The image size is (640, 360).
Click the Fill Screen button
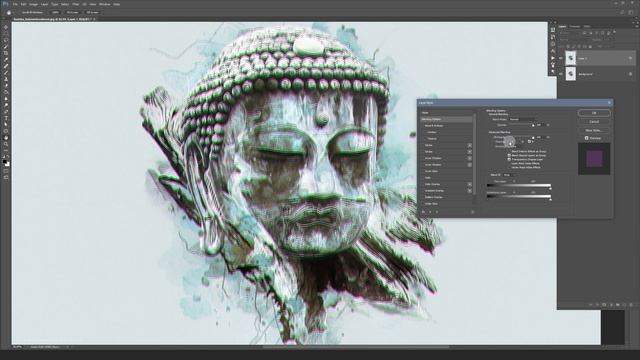click(x=92, y=12)
